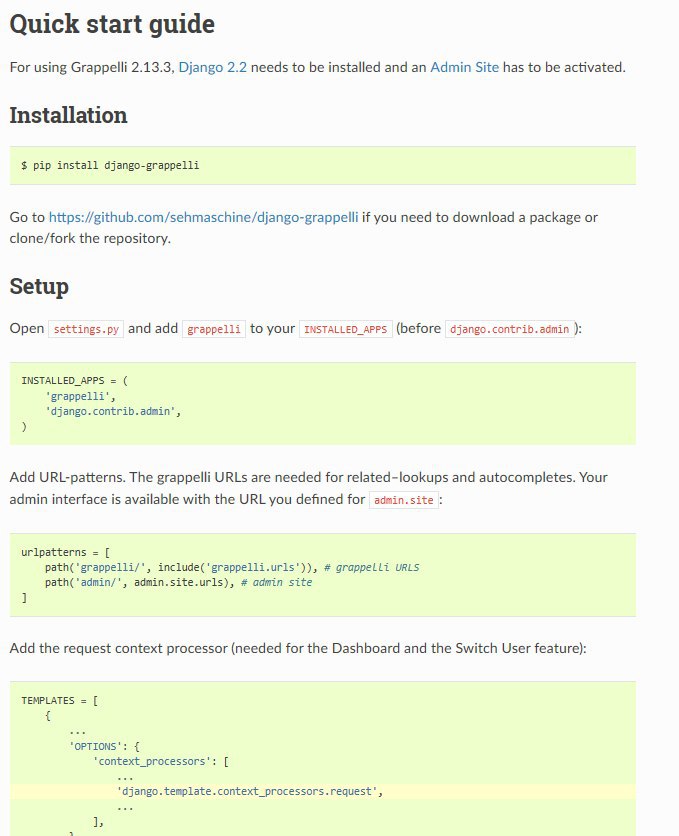
Task: Click the Setup section heading
Action: [39, 287]
